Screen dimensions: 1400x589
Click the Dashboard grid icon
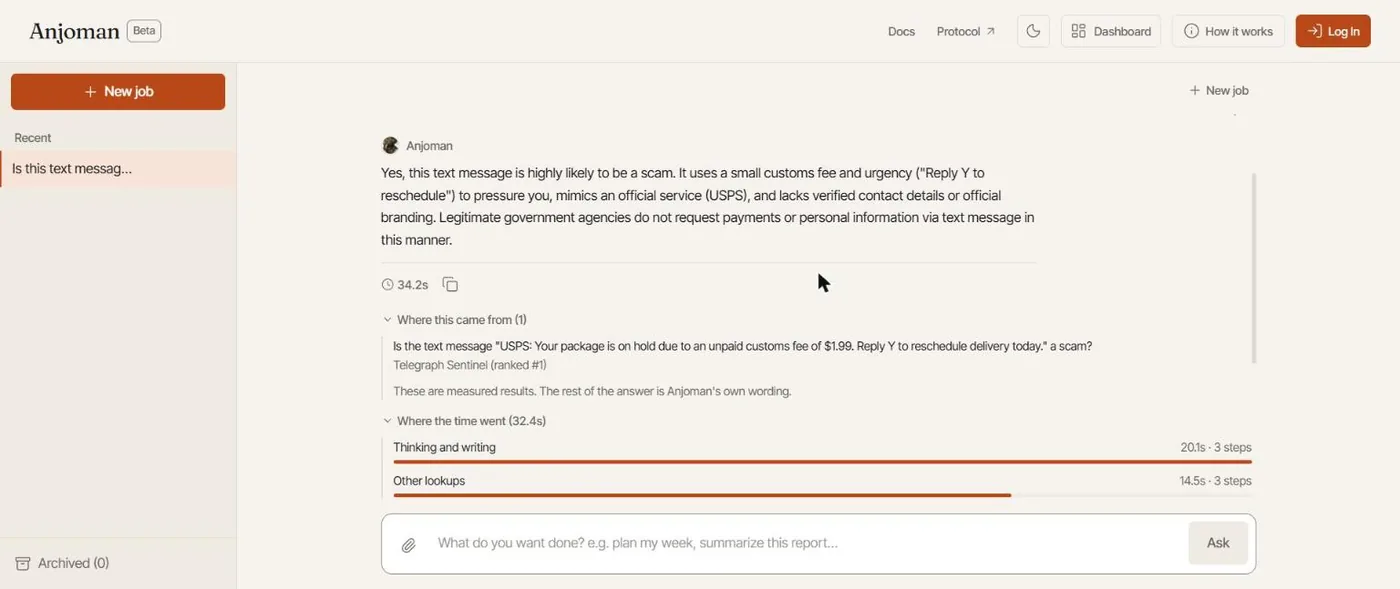[x=1078, y=31]
